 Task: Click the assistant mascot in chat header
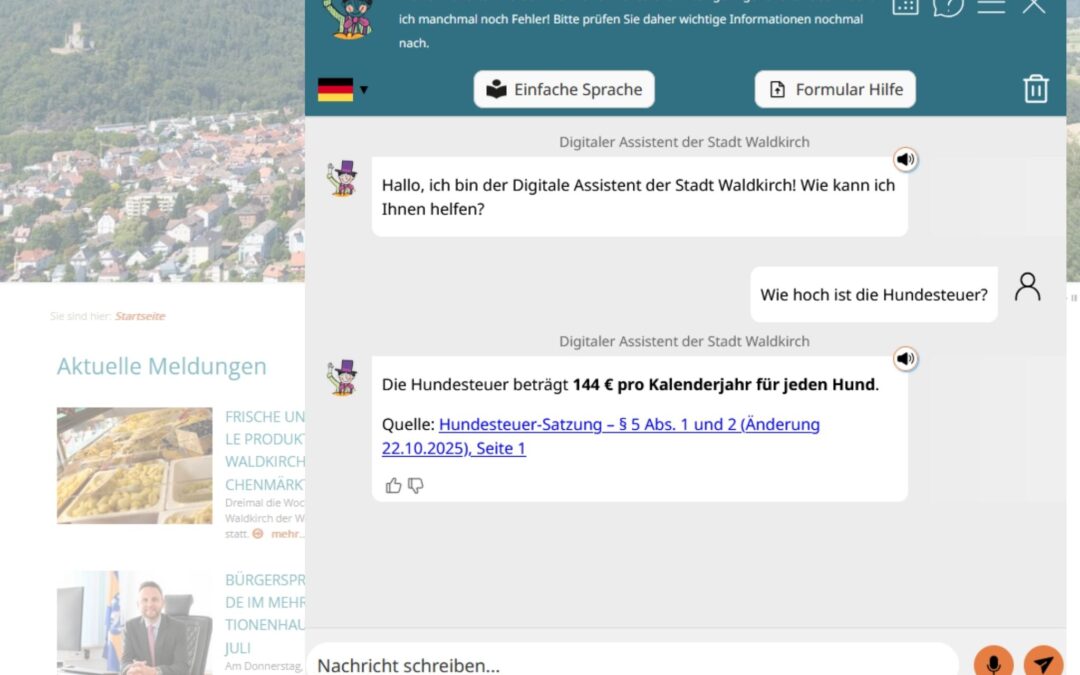pos(349,19)
